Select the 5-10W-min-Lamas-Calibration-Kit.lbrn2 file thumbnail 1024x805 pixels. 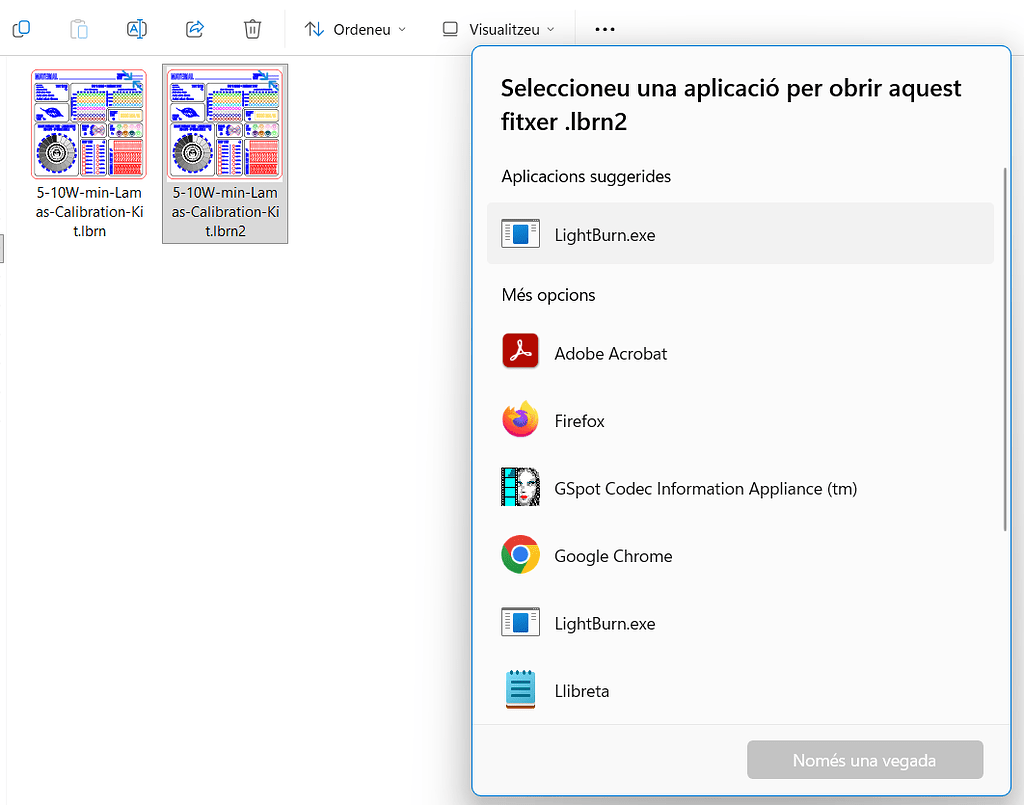[225, 124]
